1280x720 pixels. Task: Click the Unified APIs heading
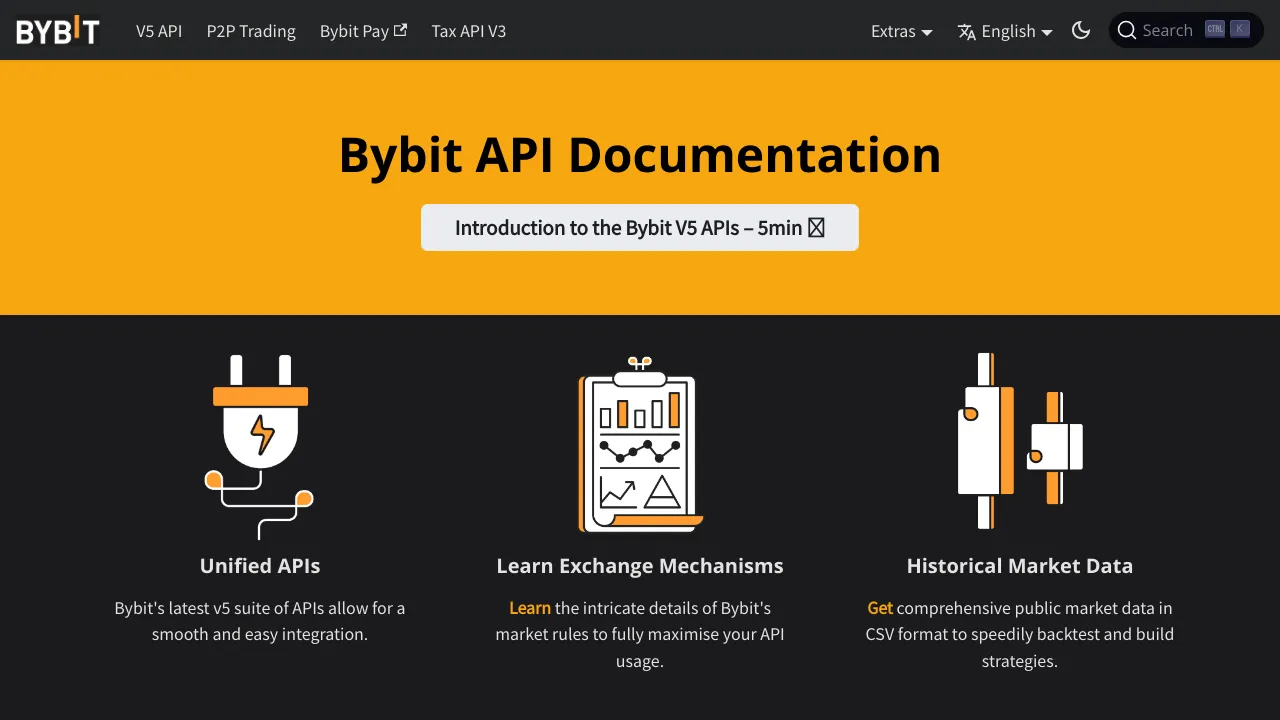[260, 566]
